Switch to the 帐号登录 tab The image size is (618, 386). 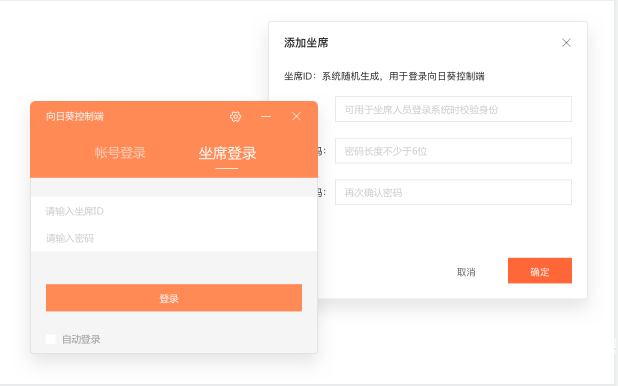(120, 153)
